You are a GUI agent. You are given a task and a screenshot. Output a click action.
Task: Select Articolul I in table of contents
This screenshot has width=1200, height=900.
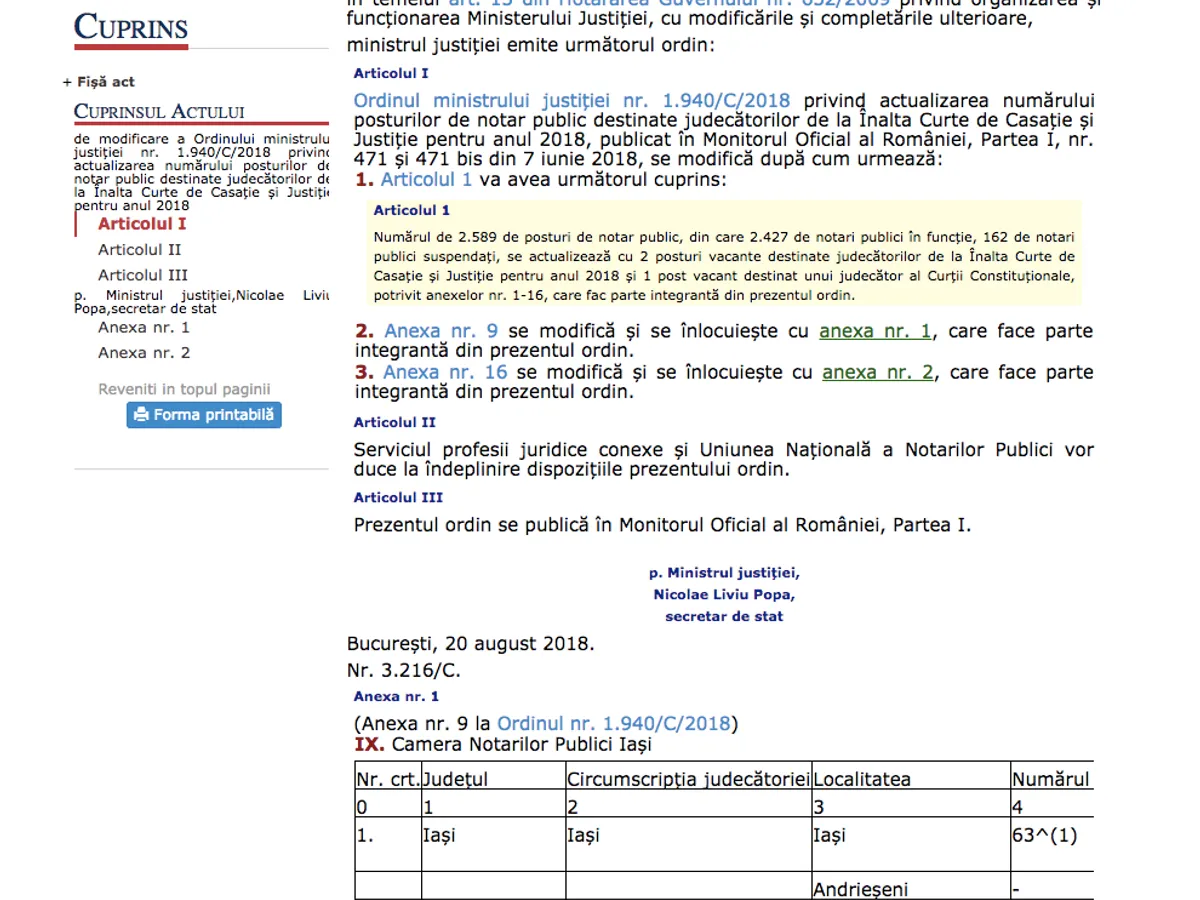pyautogui.click(x=142, y=224)
